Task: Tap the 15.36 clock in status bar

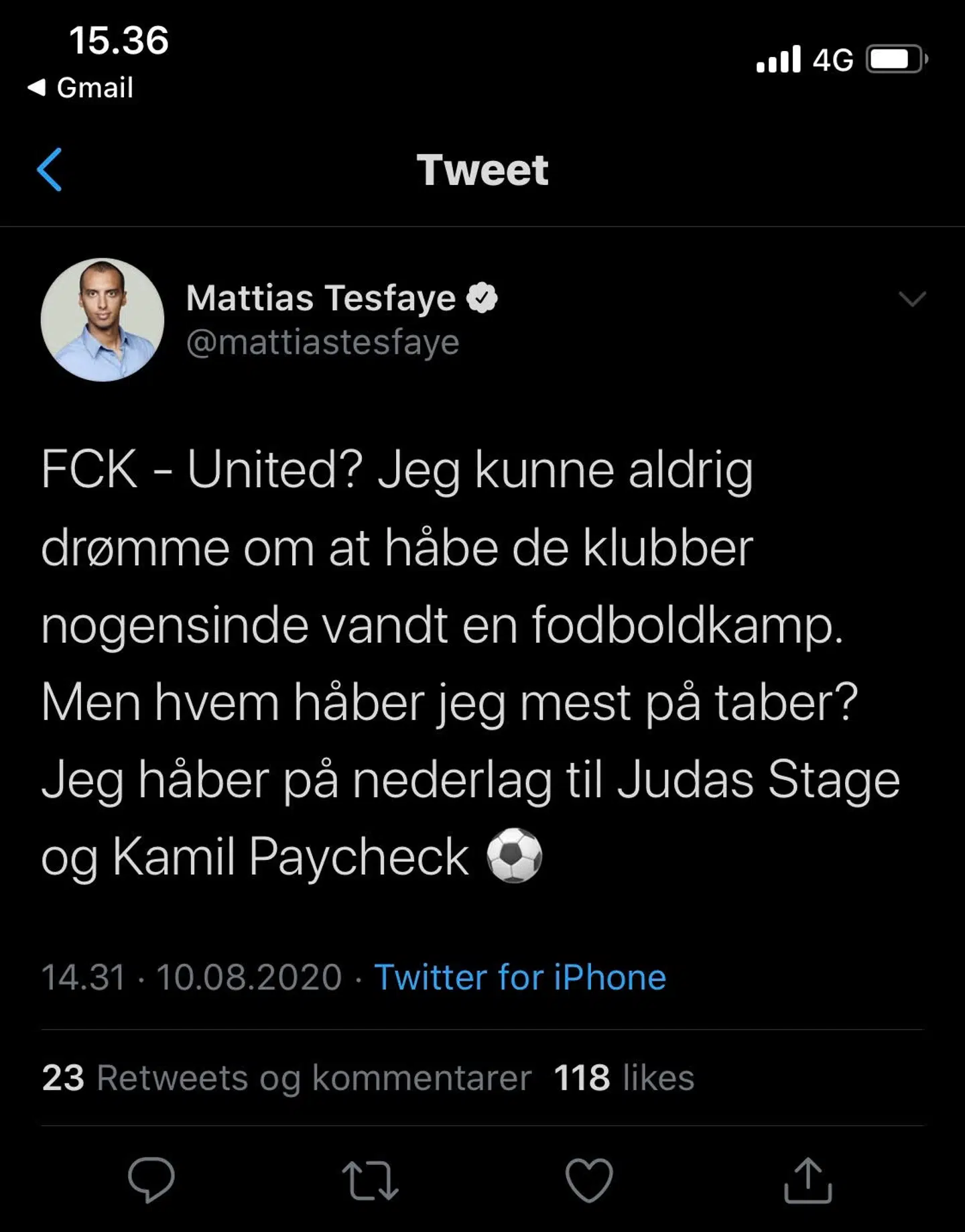Action: point(119,40)
